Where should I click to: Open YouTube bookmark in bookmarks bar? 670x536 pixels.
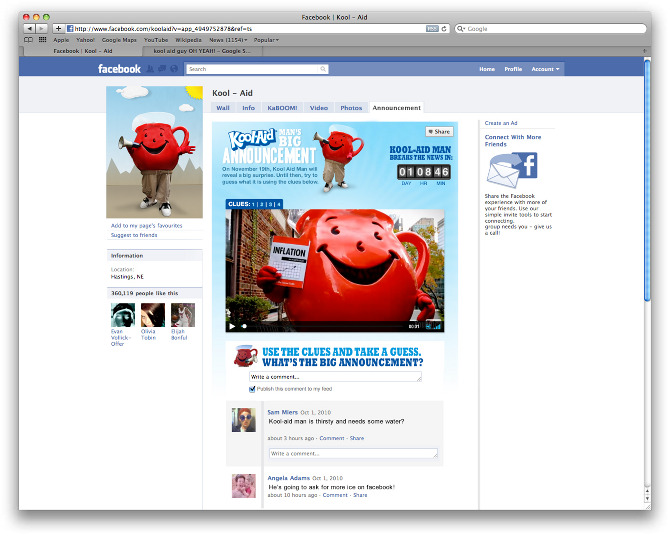coord(156,40)
